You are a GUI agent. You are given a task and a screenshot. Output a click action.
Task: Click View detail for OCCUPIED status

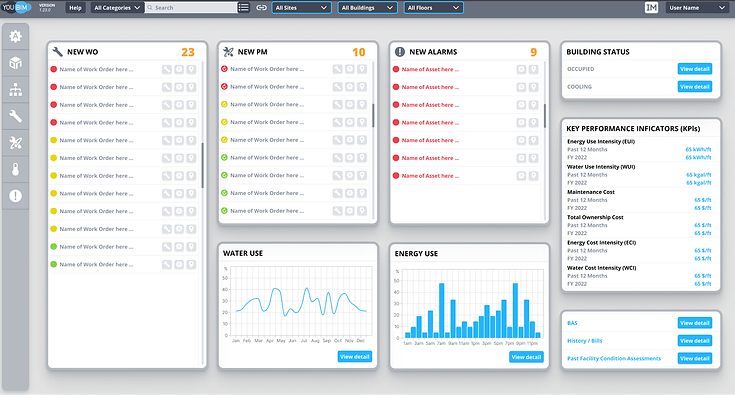[x=695, y=69]
